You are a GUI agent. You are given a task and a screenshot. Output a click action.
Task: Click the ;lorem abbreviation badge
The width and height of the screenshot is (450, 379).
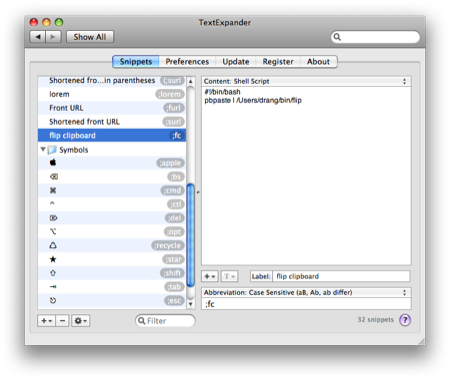[170, 94]
